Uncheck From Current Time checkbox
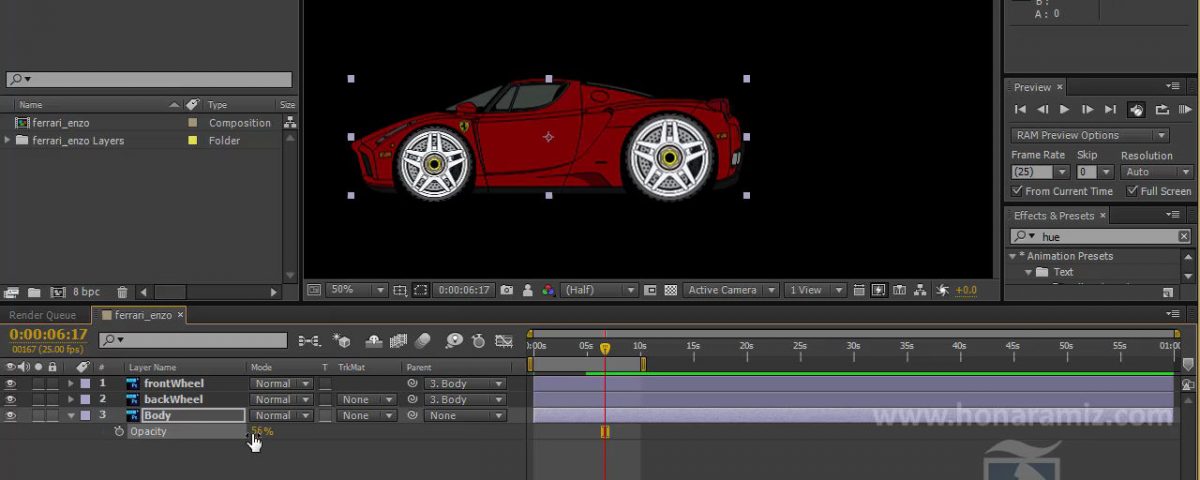This screenshot has height=480, width=1200. tap(1017, 191)
